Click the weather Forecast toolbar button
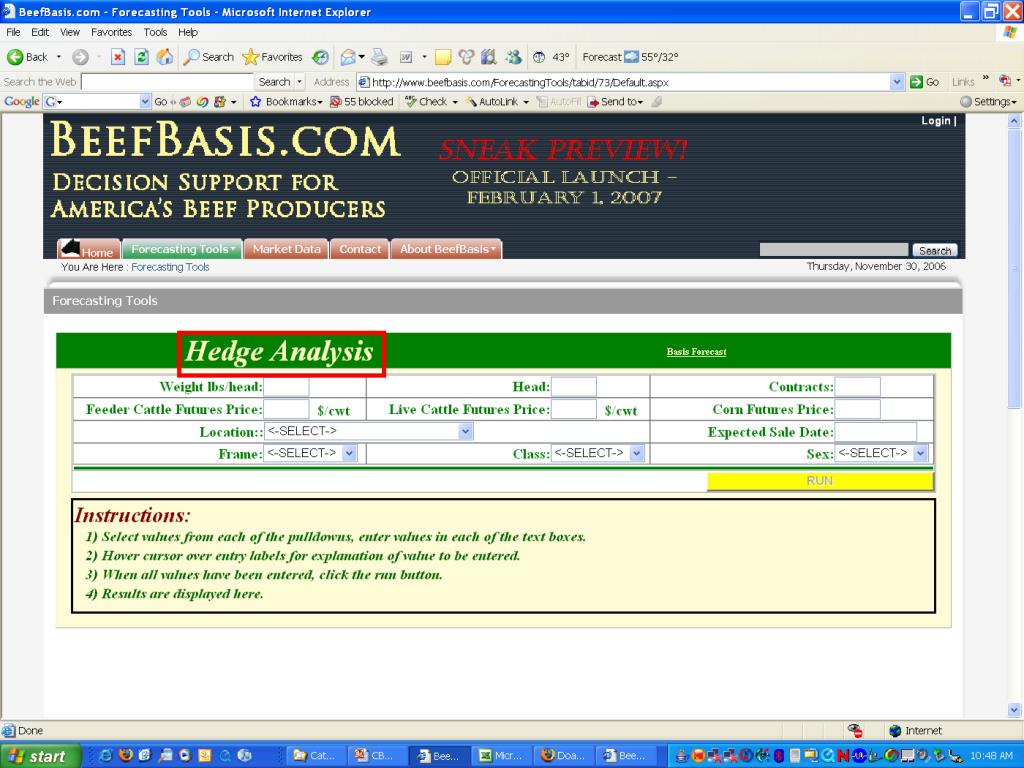 [630, 57]
